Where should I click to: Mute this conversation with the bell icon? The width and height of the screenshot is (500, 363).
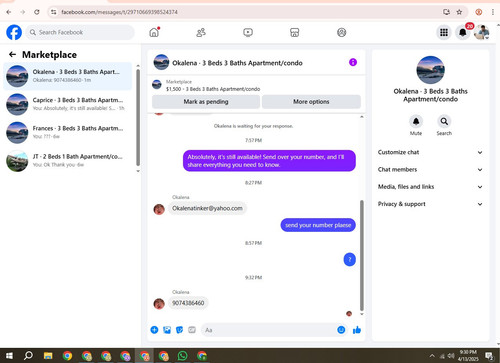[x=416, y=121]
